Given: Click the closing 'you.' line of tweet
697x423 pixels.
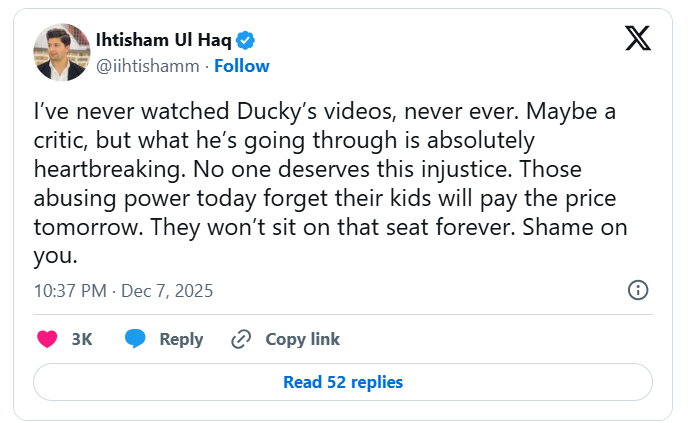Looking at the screenshot, I should (x=55, y=256).
